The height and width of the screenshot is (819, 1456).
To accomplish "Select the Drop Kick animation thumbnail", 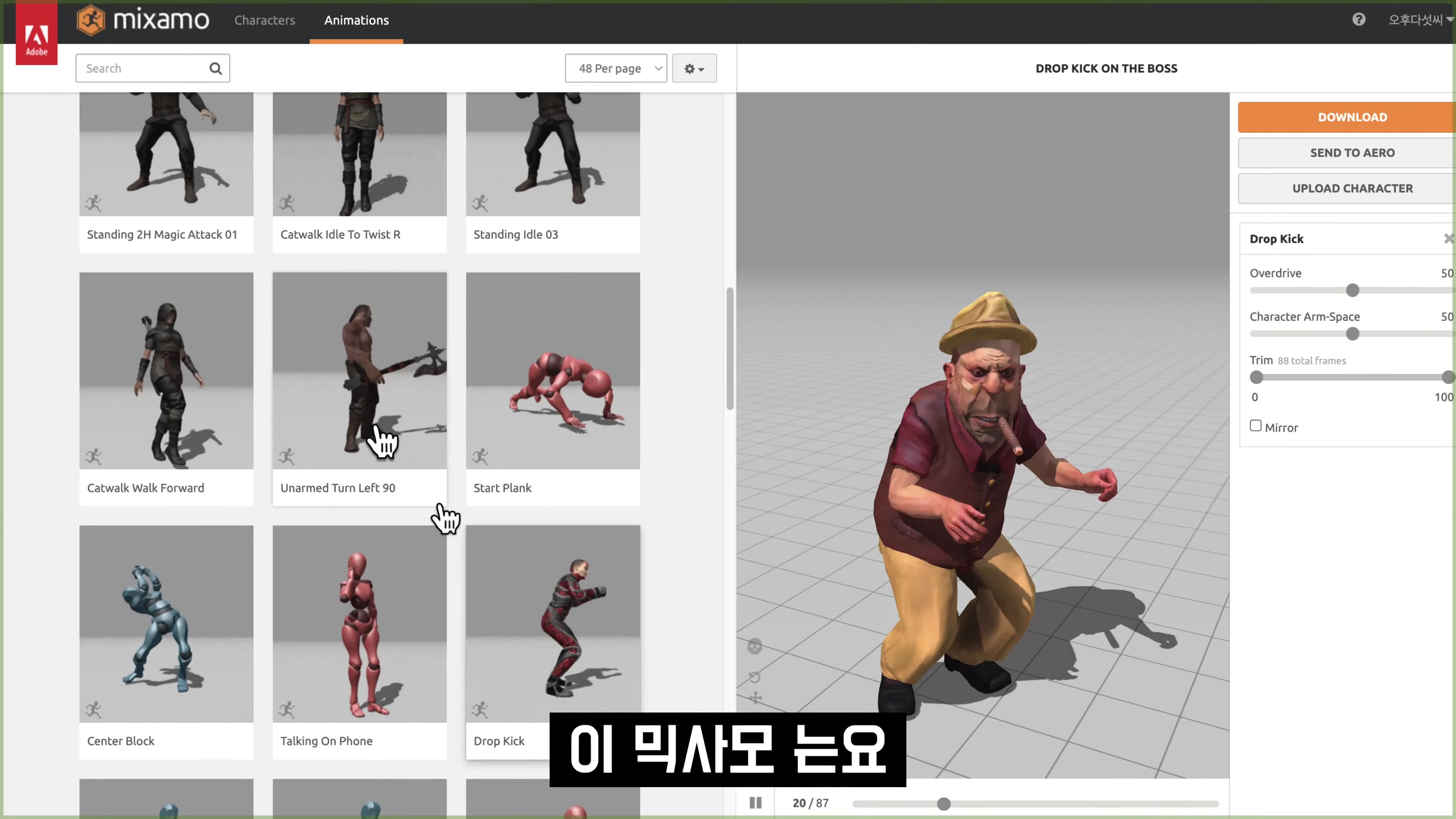I will pyautogui.click(x=553, y=623).
